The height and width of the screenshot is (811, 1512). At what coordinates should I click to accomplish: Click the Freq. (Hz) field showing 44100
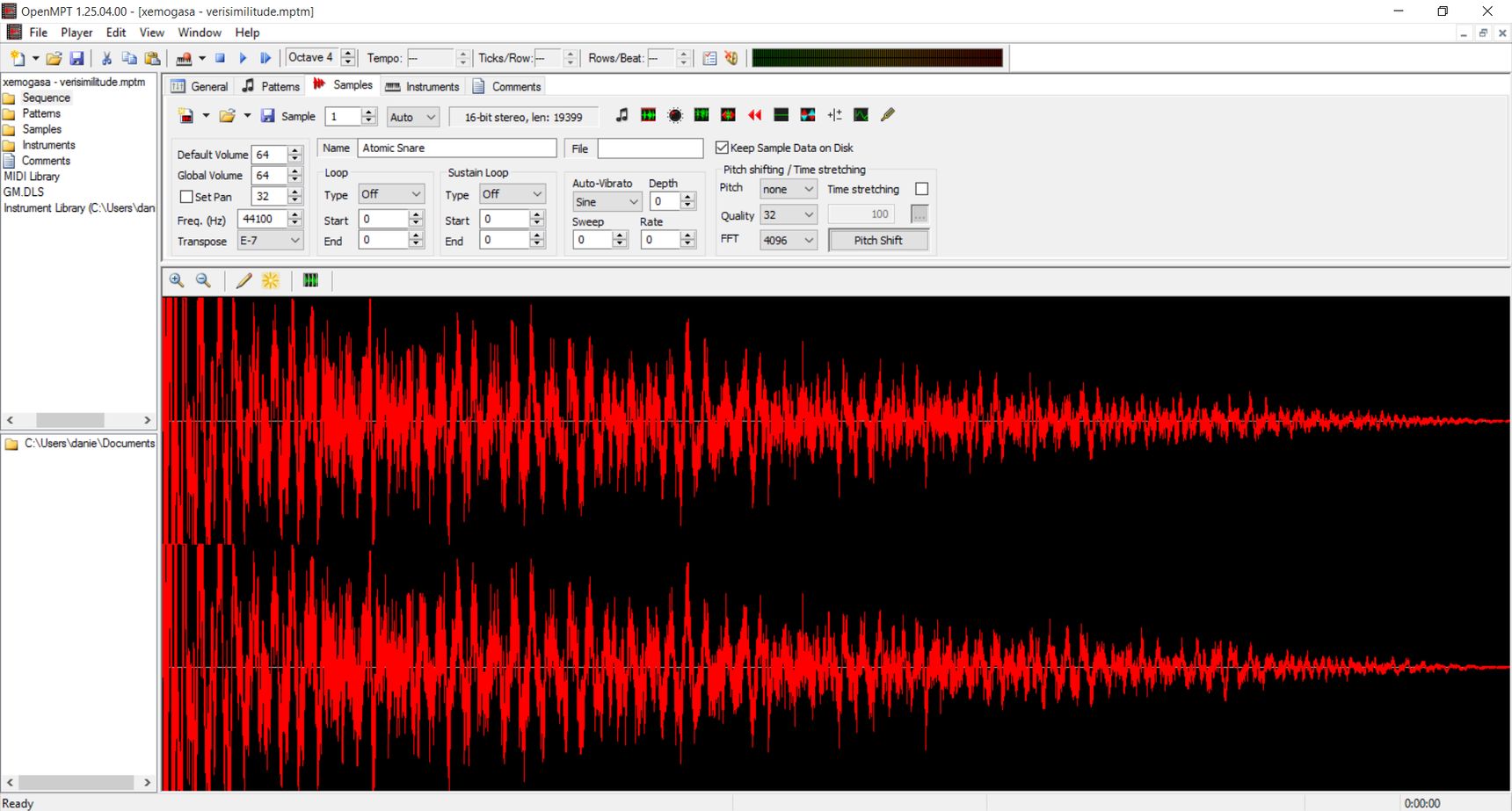[x=263, y=219]
